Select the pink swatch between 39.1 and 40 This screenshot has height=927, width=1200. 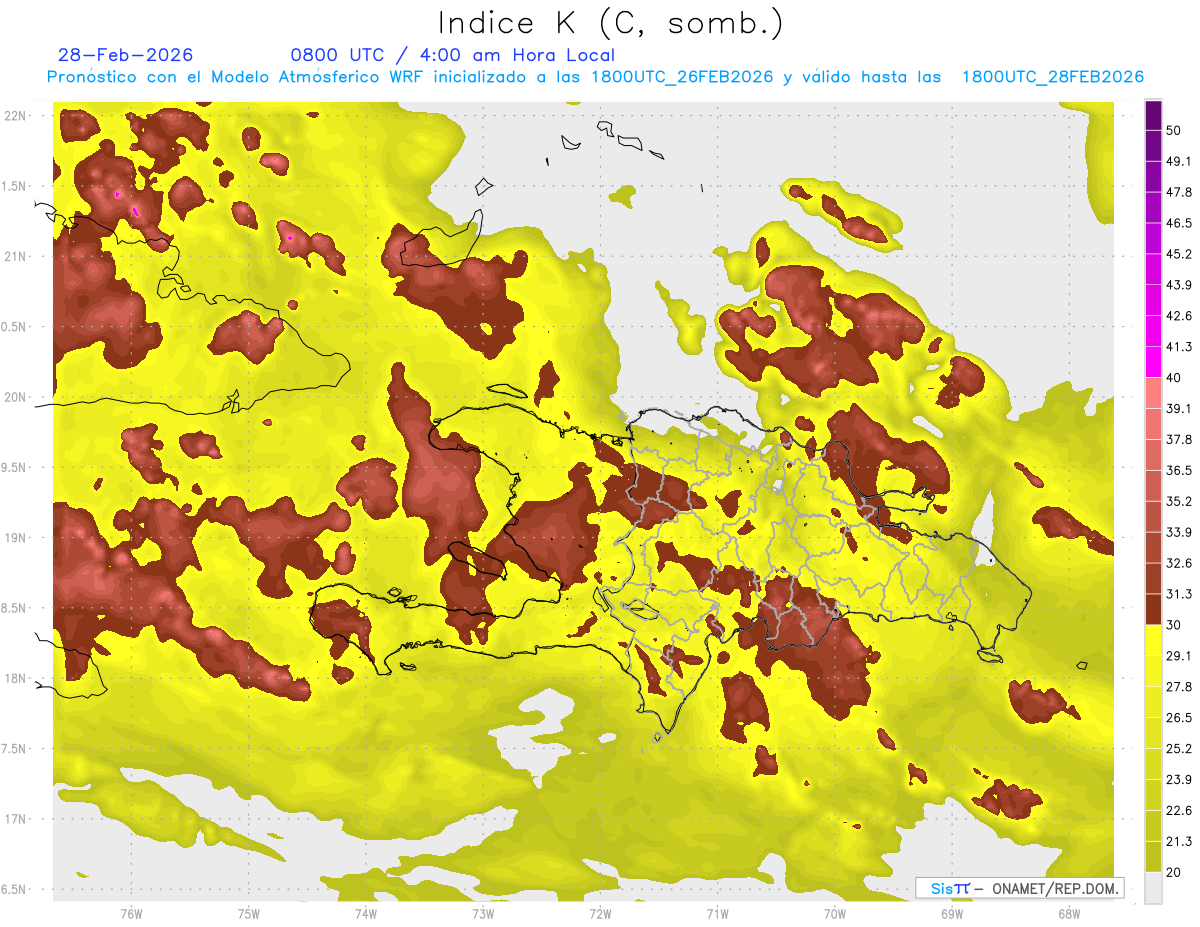coord(1153,393)
